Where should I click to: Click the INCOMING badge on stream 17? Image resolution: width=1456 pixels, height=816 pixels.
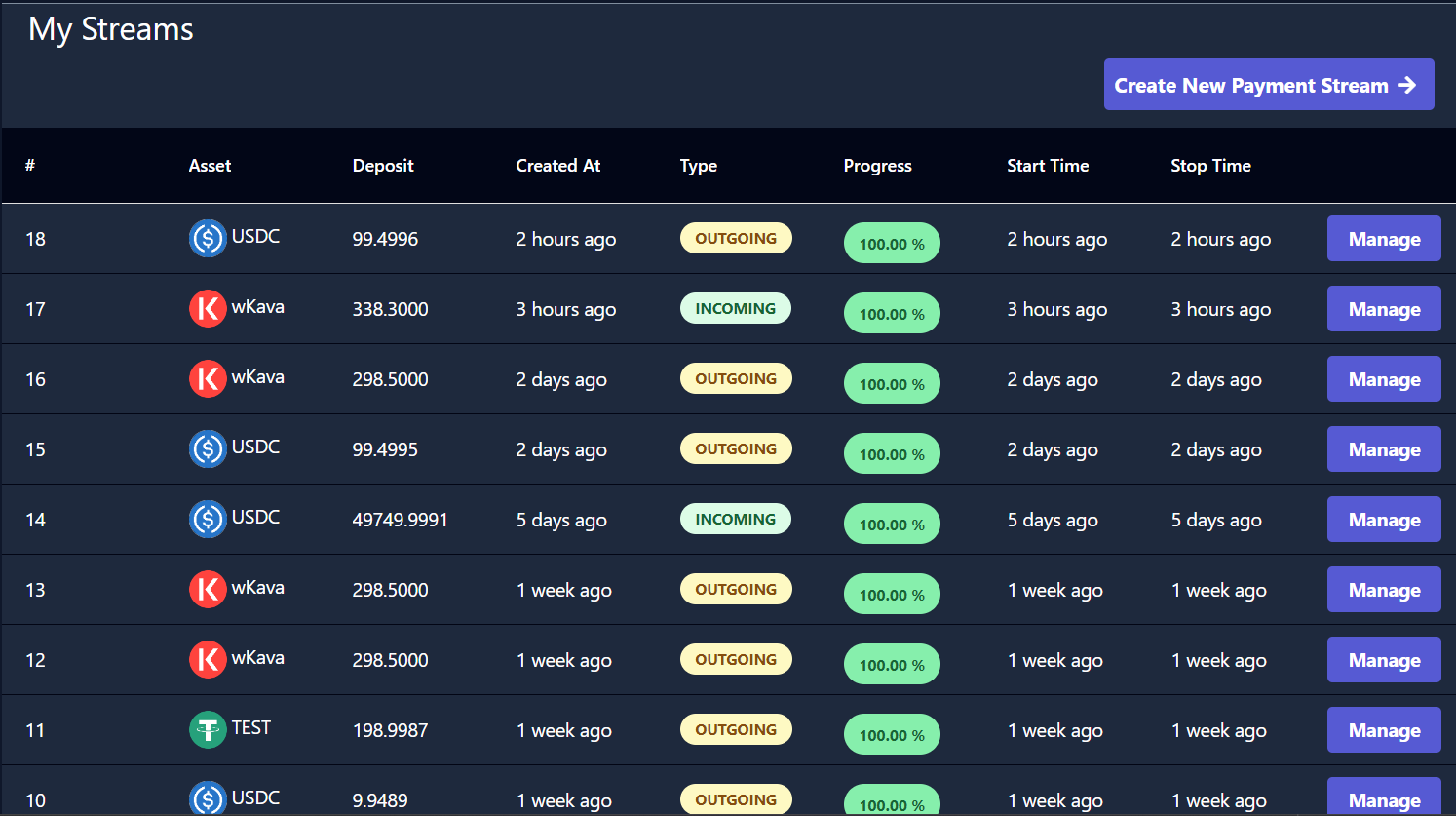[736, 308]
